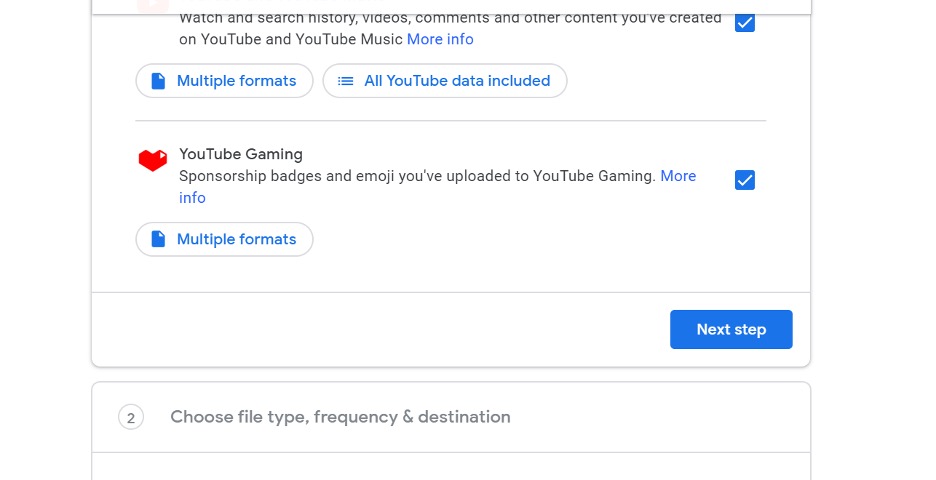Open Multiple formats under YouTube Music description

point(224,81)
